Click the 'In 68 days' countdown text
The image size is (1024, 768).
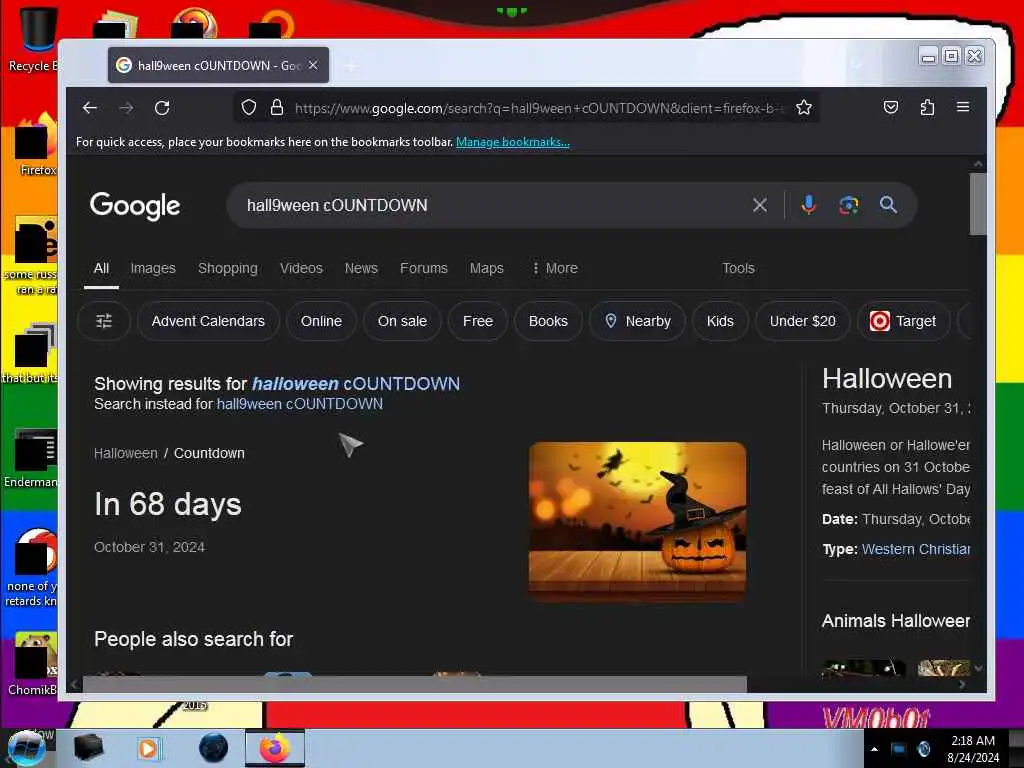coord(168,504)
